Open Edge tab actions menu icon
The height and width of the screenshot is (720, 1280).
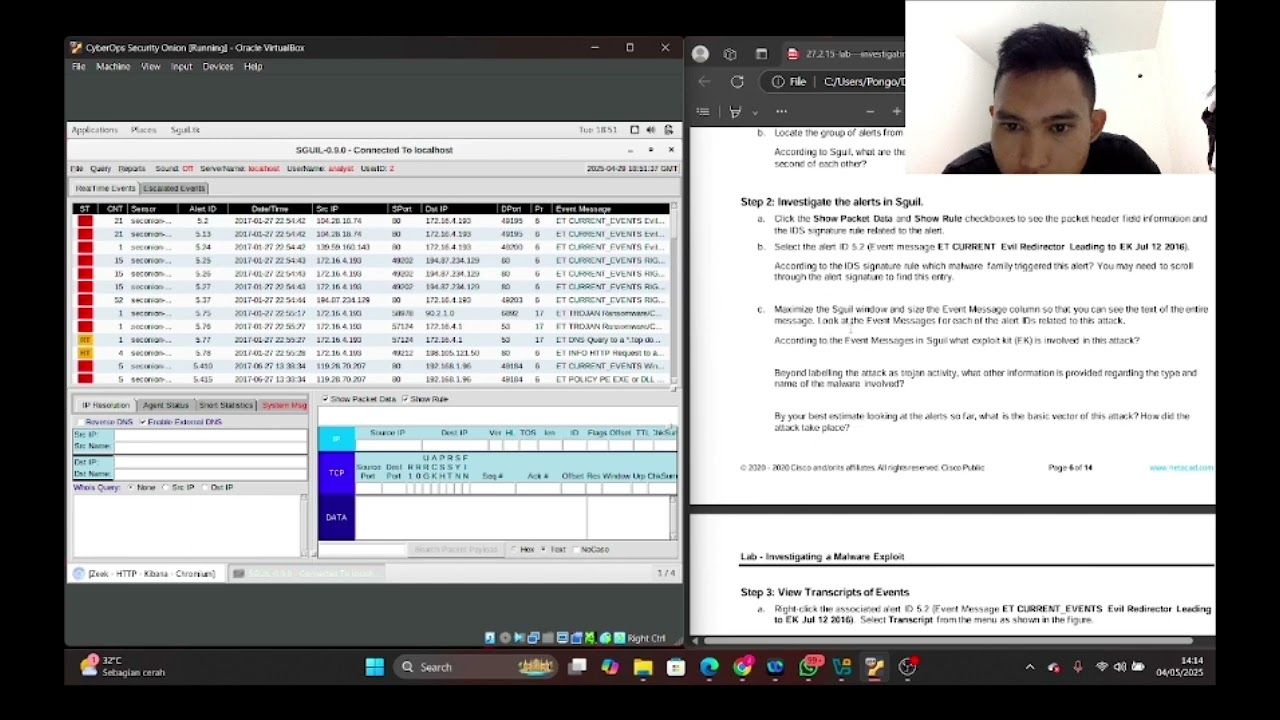tap(761, 54)
